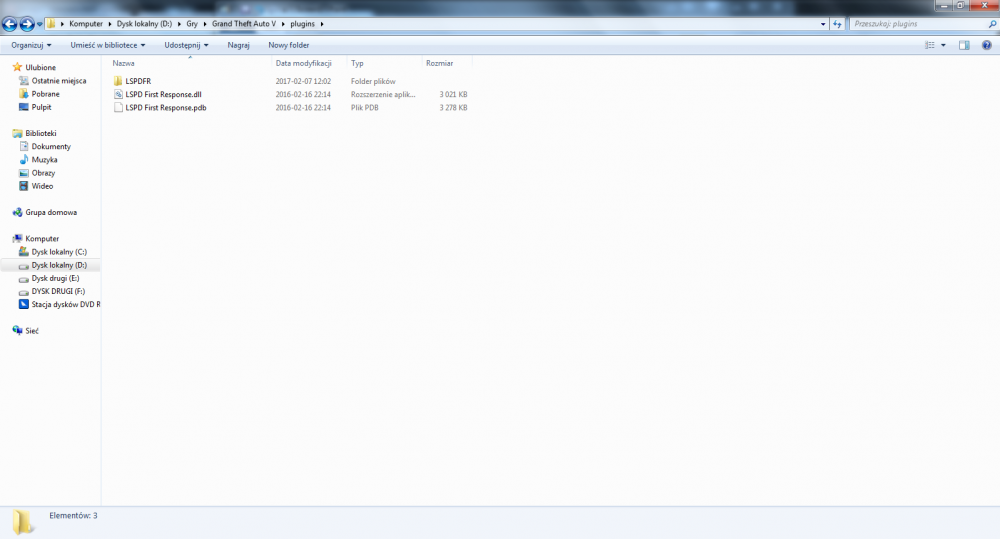Open the Muzyka library

point(44,160)
